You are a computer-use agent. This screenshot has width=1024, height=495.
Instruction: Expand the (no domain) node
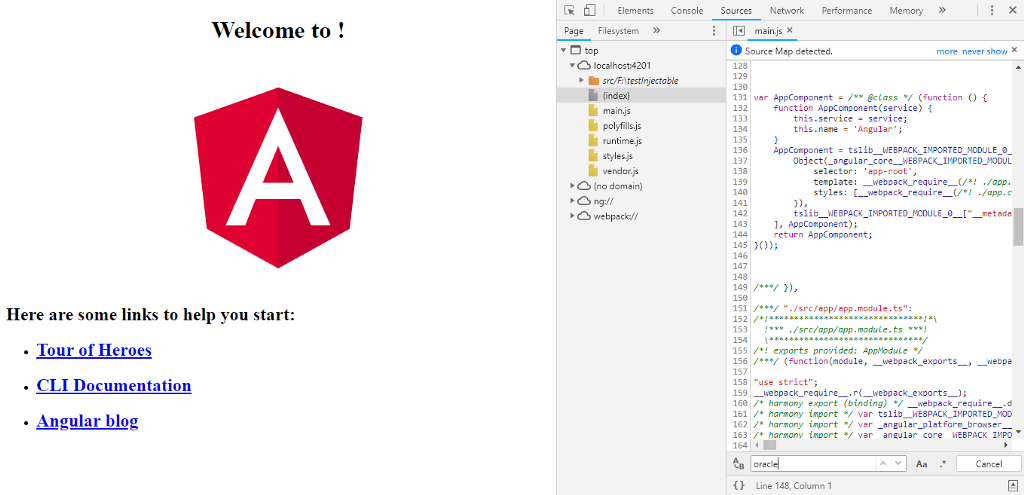(x=573, y=186)
